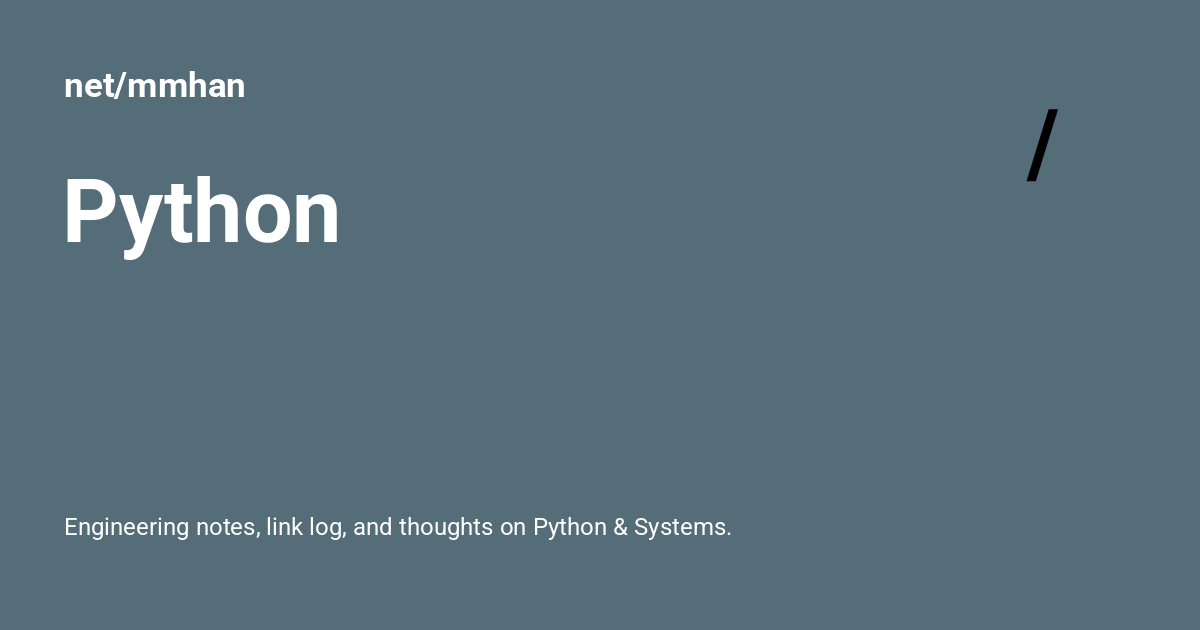Click the 'mmhan' part of site title
This screenshot has height=630, width=1200.
186,86
